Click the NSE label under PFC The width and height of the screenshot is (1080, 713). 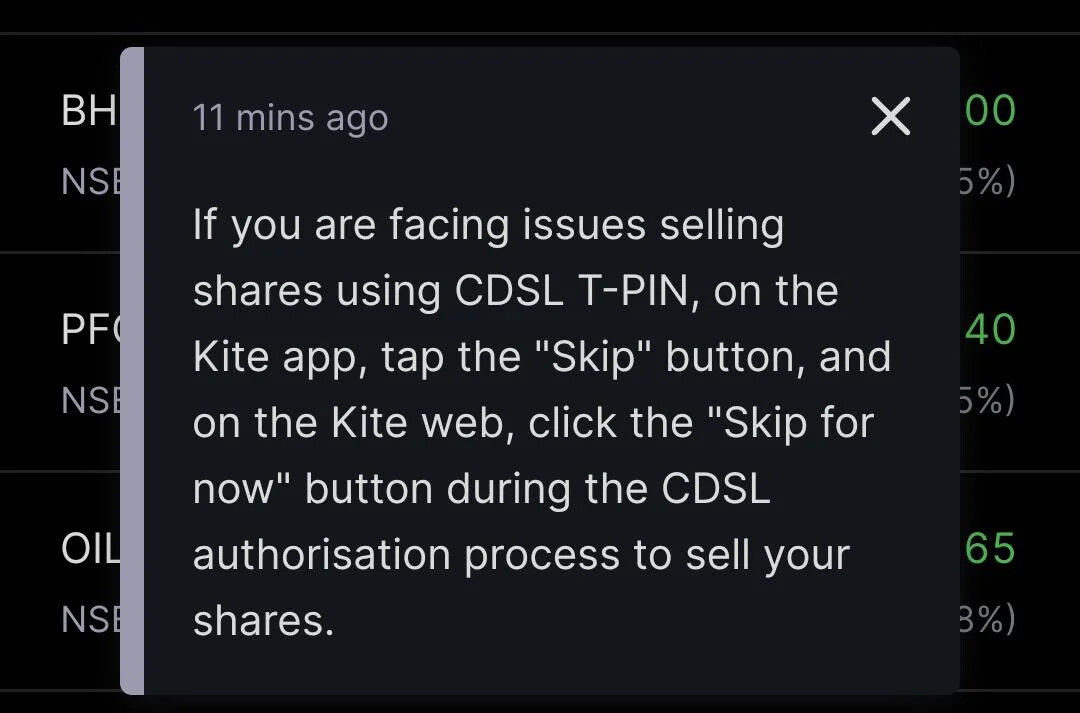90,400
